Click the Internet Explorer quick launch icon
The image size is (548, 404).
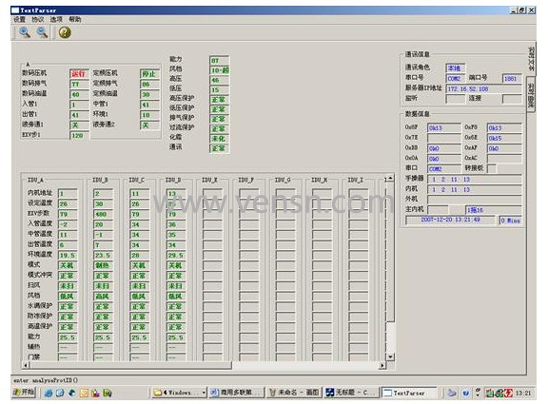point(48,393)
